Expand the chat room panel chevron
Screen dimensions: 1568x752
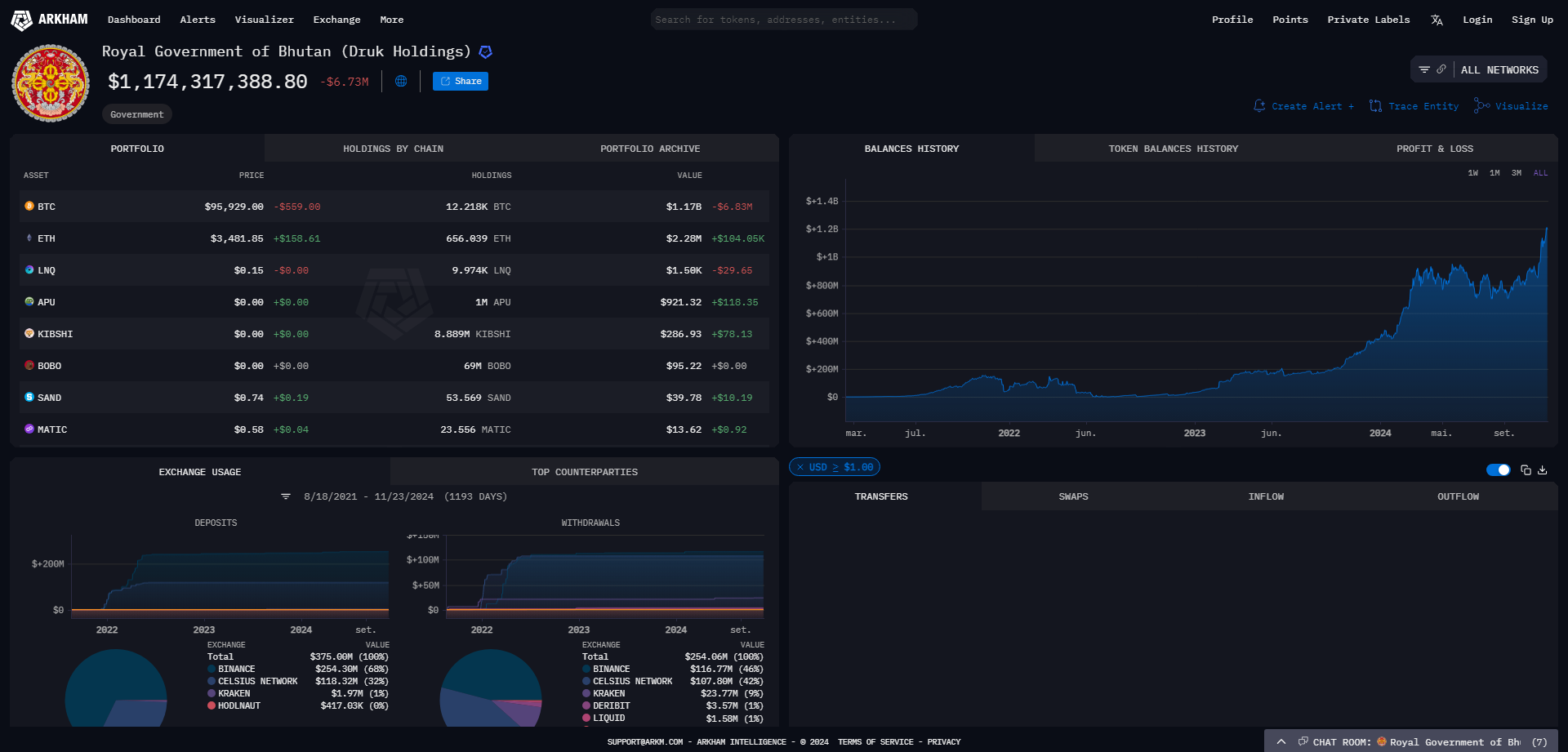tap(1281, 741)
